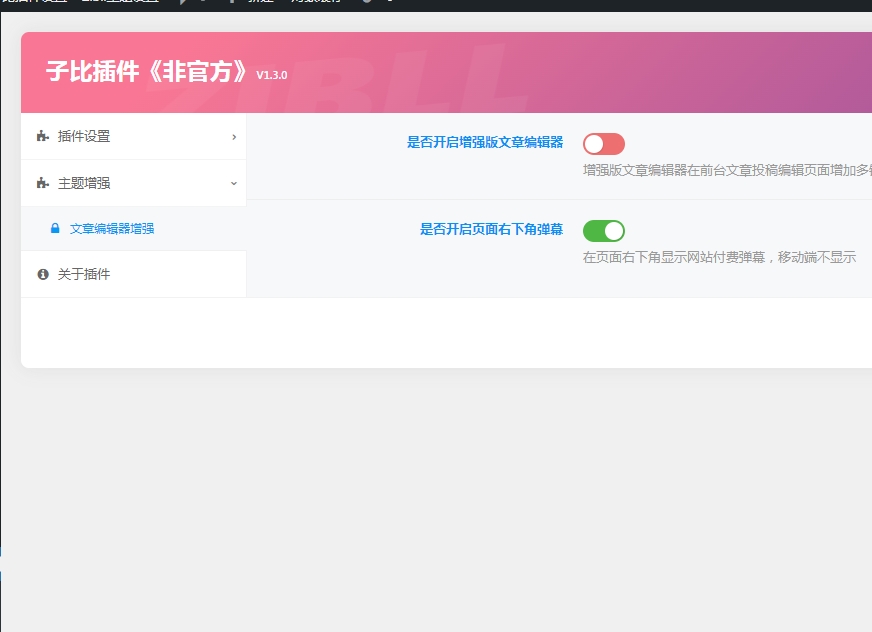Click the 增强版文章编辑器 description text

point(727,170)
